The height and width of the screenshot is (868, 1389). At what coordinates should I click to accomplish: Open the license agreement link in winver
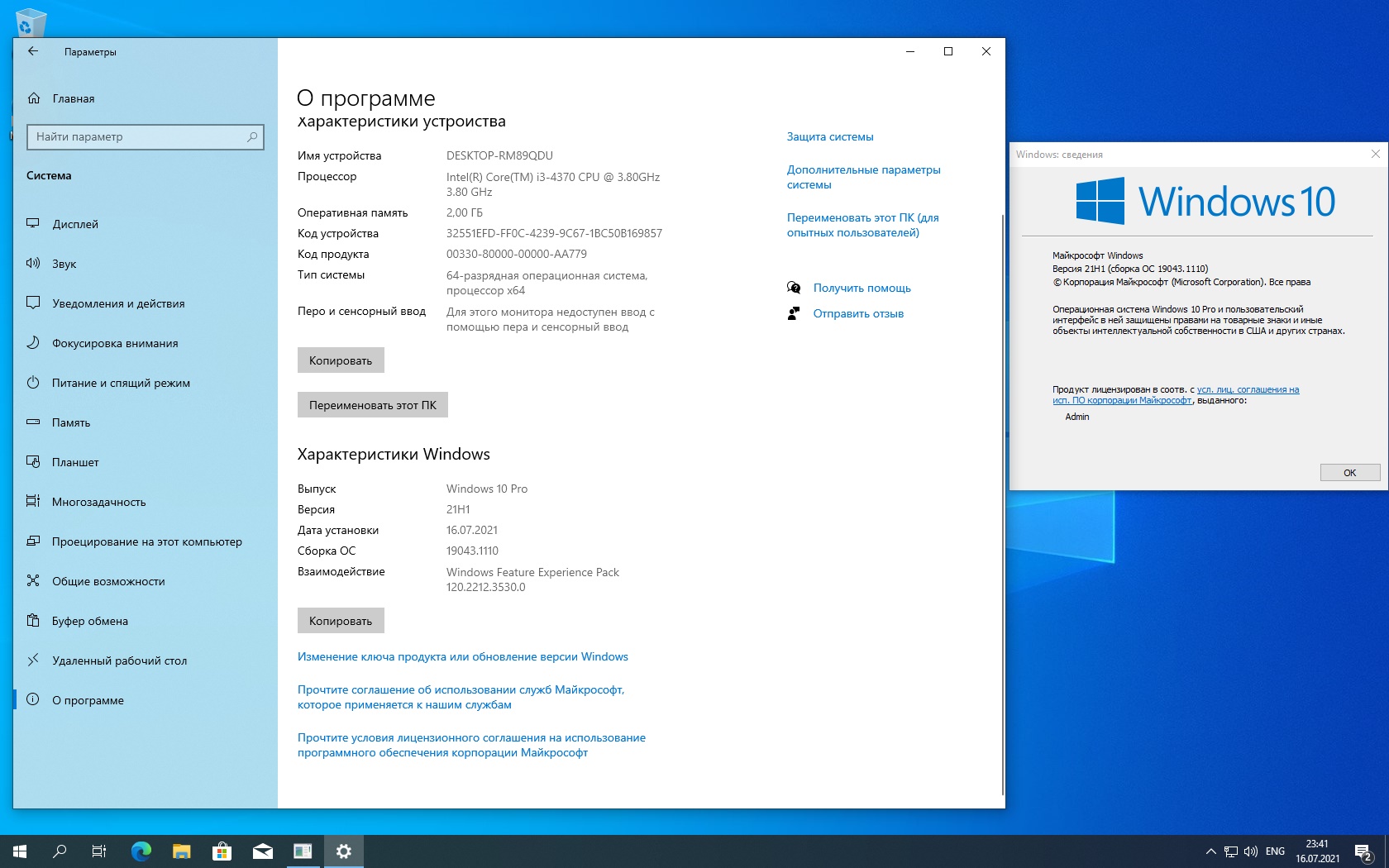[x=1176, y=395]
